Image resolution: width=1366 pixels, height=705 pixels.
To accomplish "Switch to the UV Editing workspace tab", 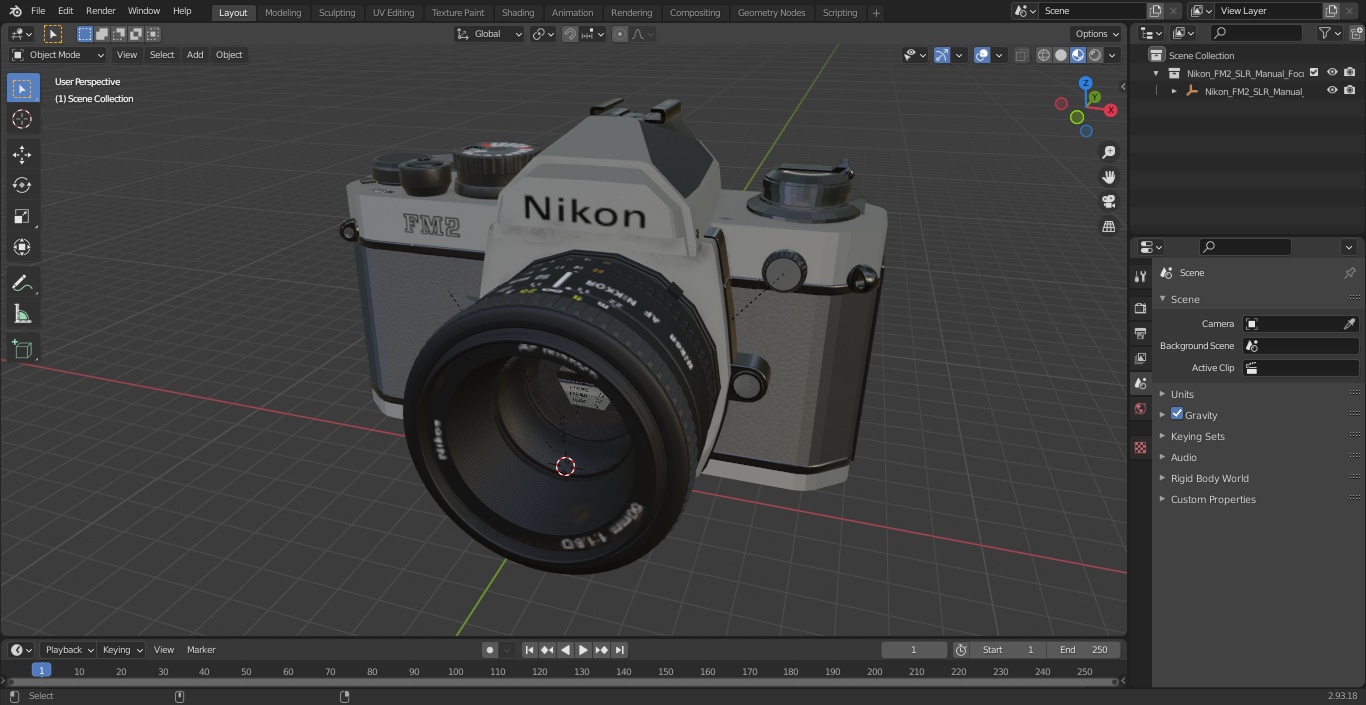I will (x=393, y=13).
